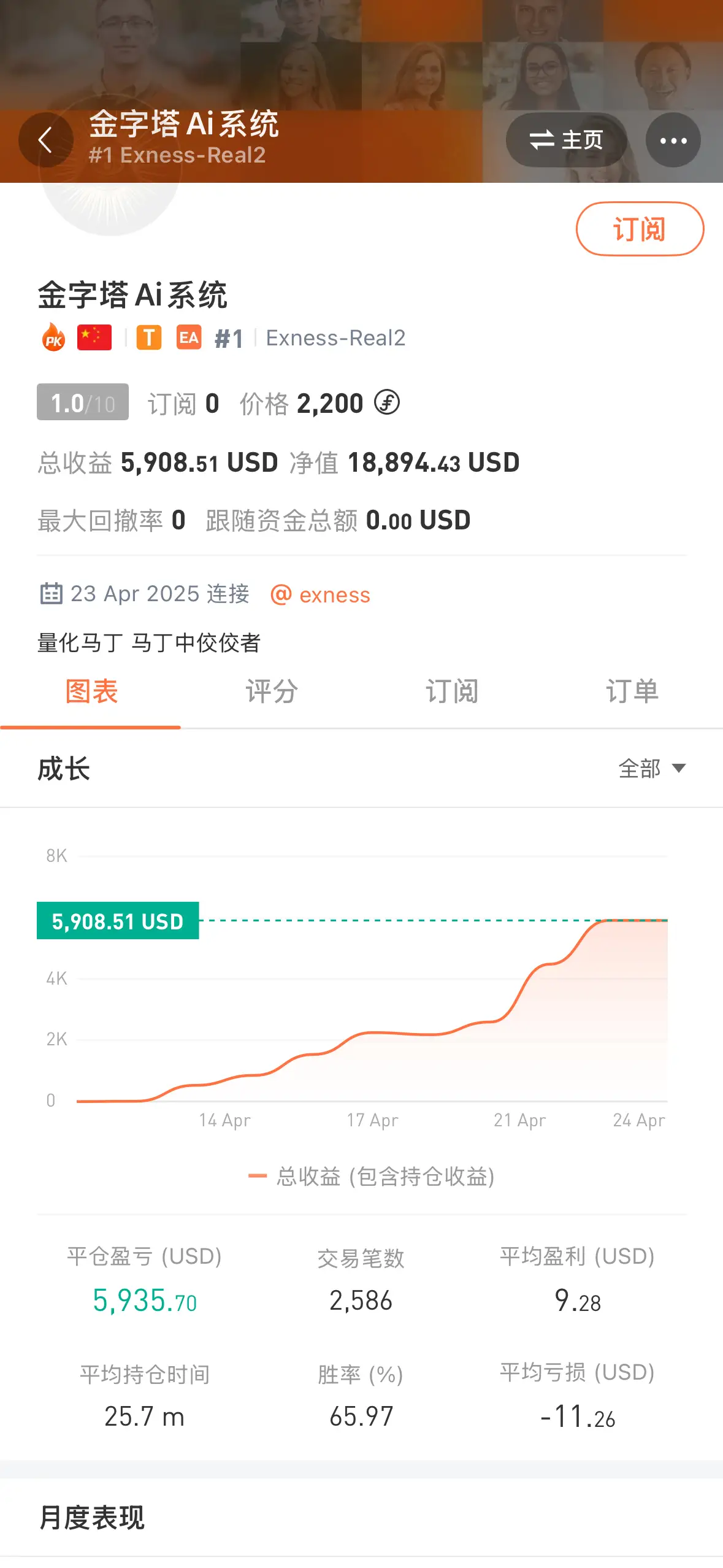Screen dimensions: 723x1568
Task: Tap the PK flame badge icon
Action: (x=53, y=337)
